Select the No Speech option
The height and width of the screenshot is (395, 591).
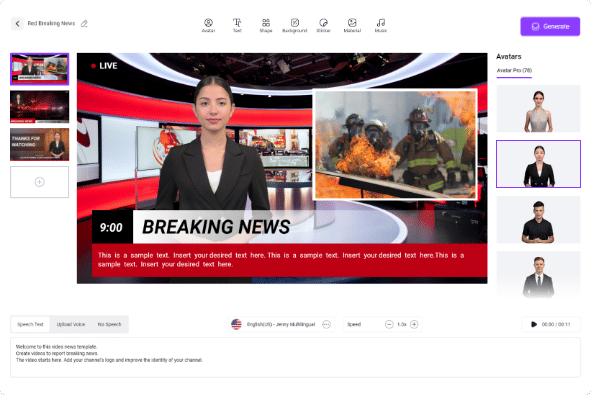[109, 324]
